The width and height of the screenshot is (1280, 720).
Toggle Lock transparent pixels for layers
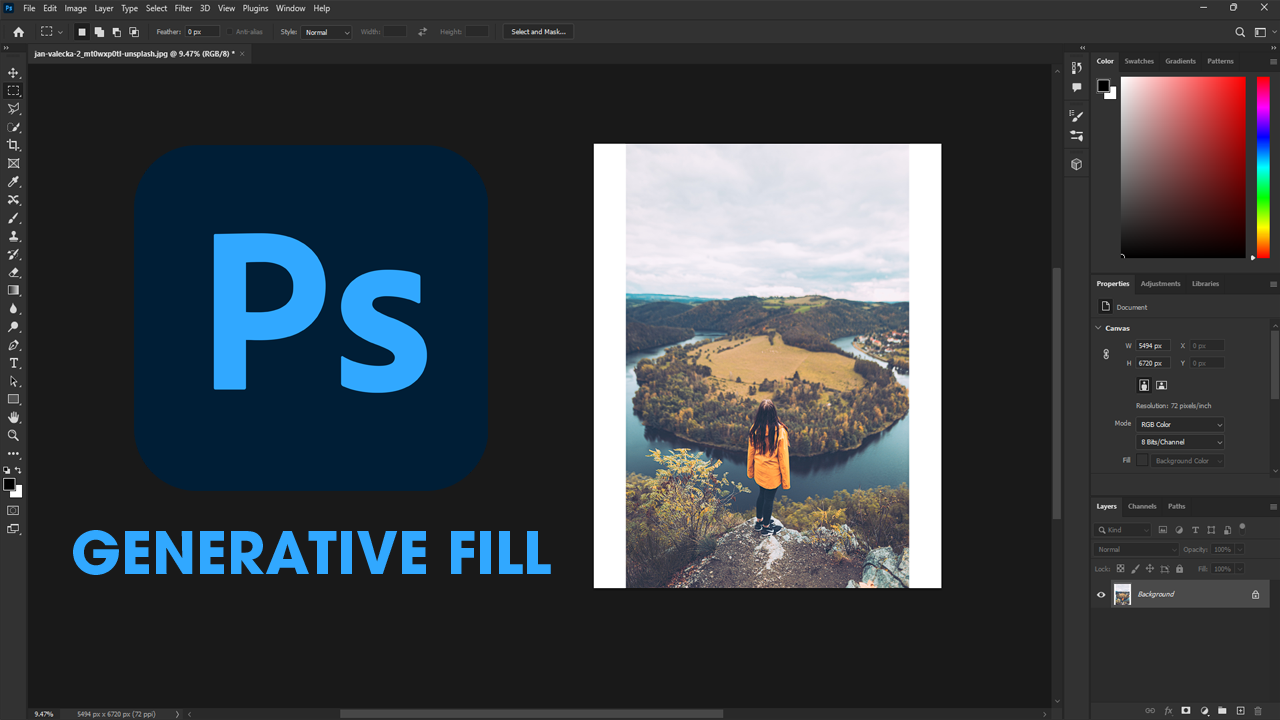click(x=1120, y=568)
